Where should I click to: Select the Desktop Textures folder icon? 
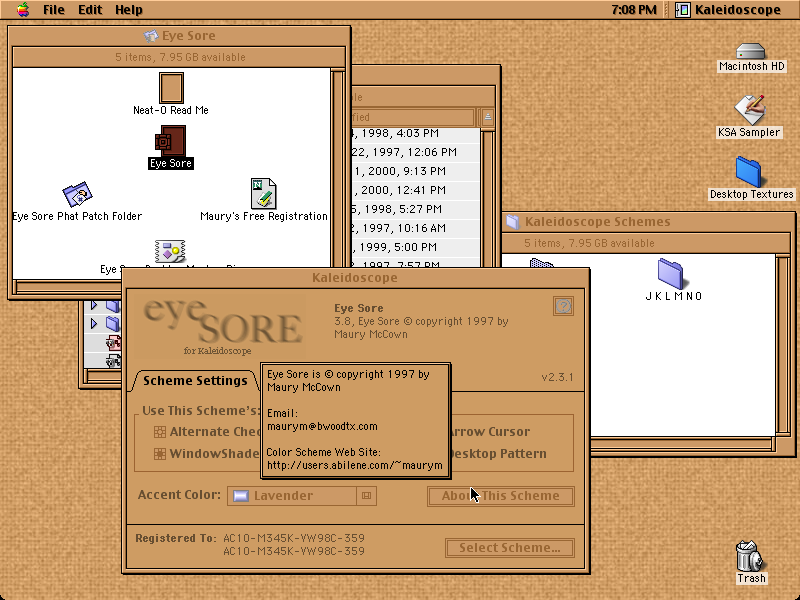pyautogui.click(x=748, y=172)
